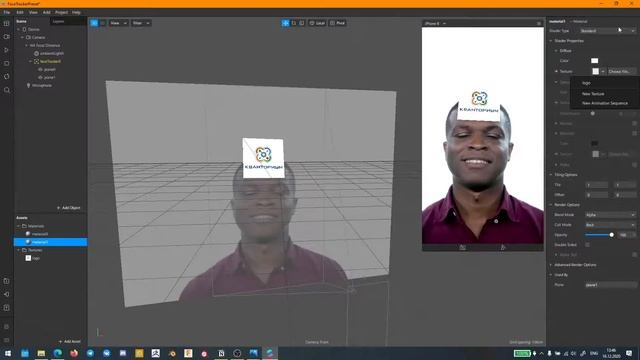
Task: Open the Shader Type dropdown
Action: pyautogui.click(x=607, y=31)
